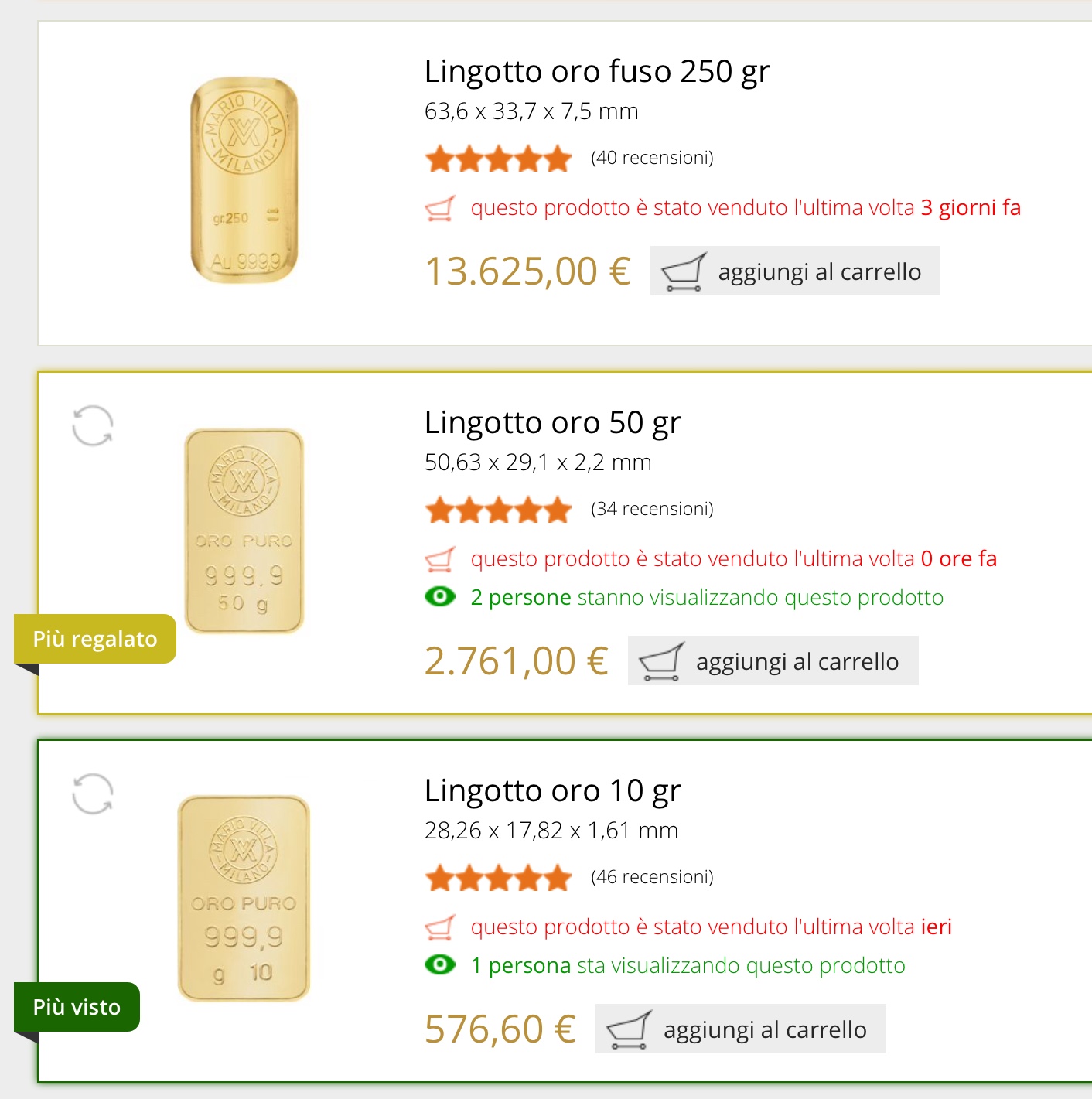
Task: Add Lingotto oro 50 gr to cart
Action: tap(773, 661)
